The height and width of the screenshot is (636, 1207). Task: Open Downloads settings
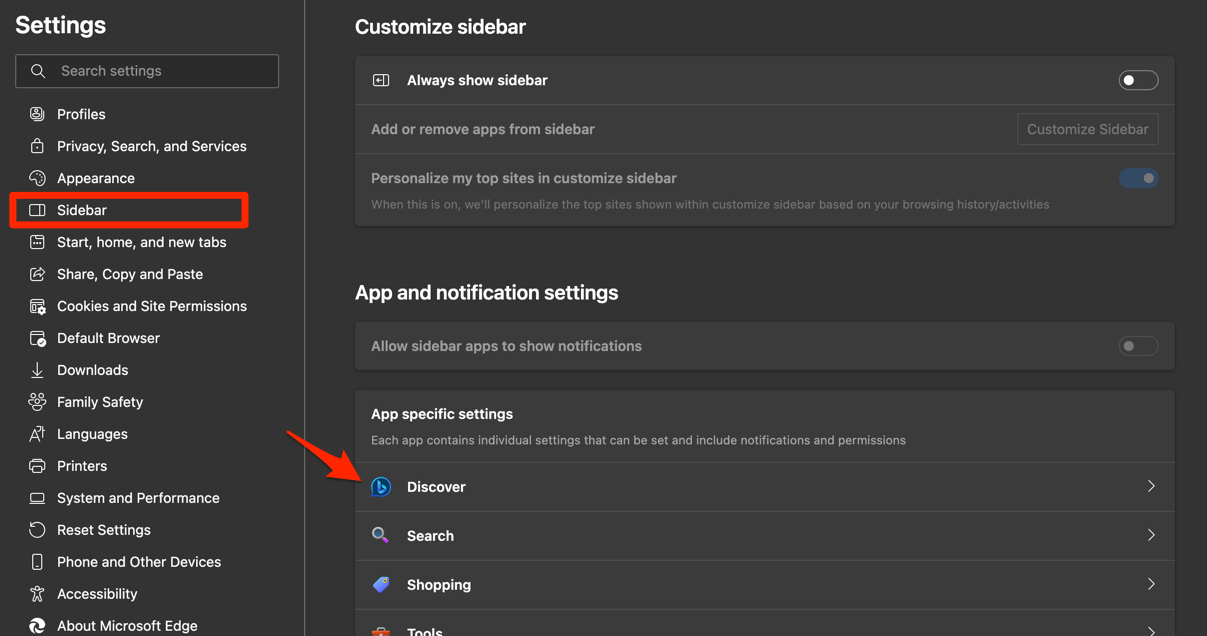pyautogui.click(x=92, y=370)
